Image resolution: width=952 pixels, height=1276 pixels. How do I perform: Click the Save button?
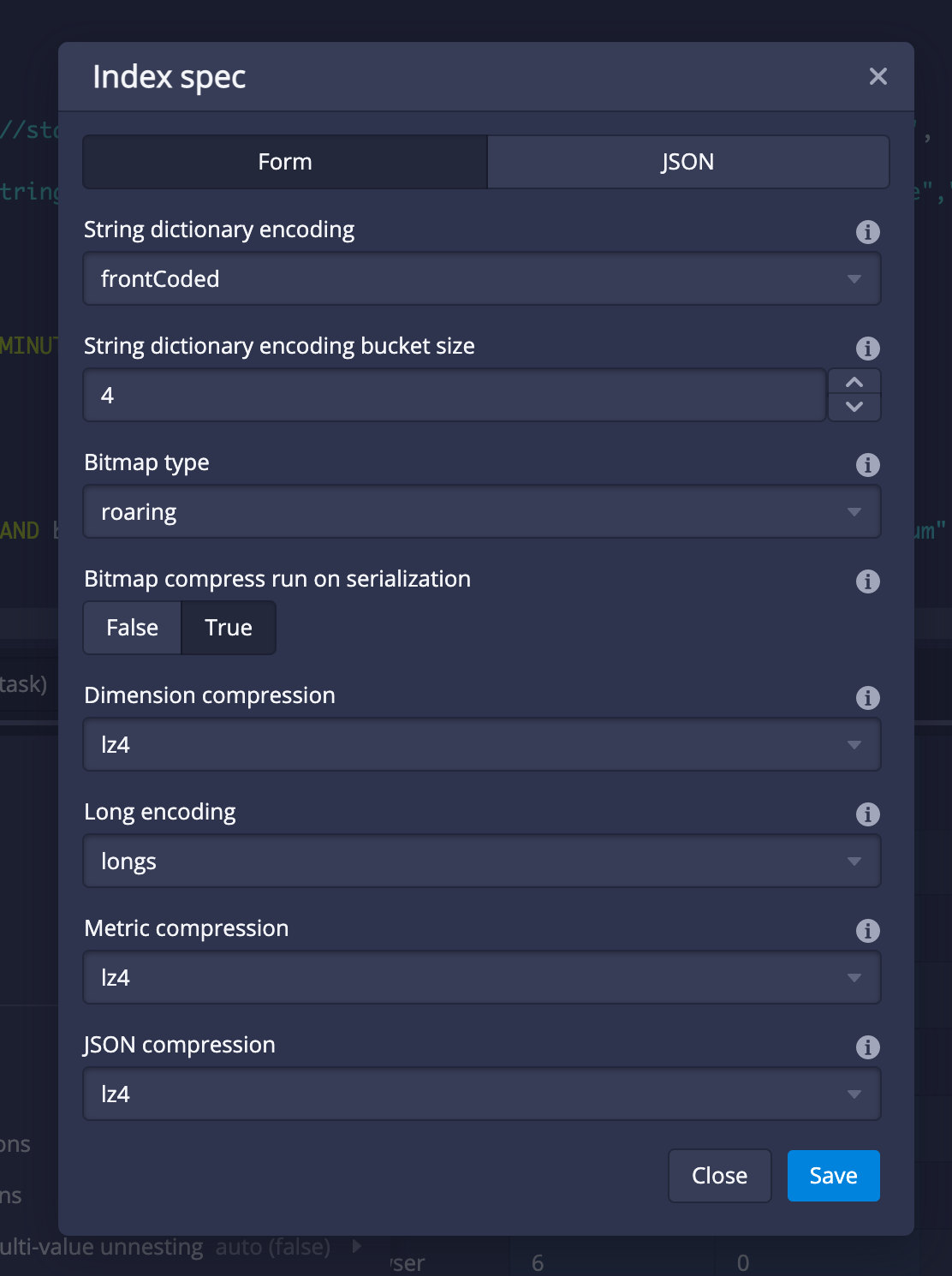click(x=833, y=1176)
